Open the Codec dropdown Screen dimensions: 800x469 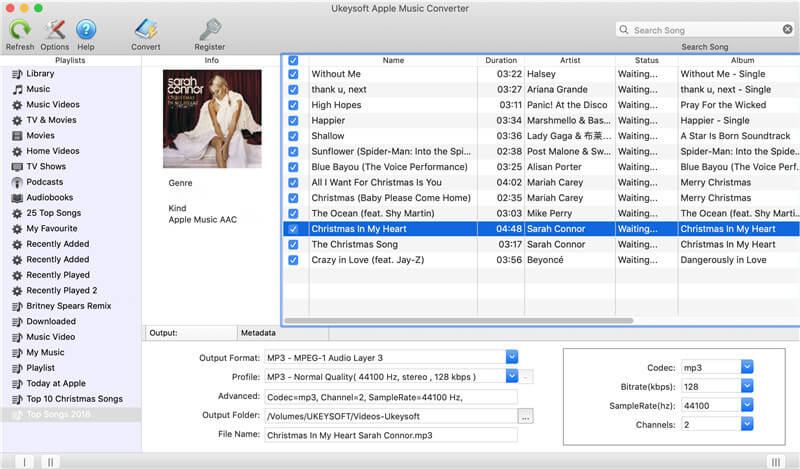click(747, 367)
